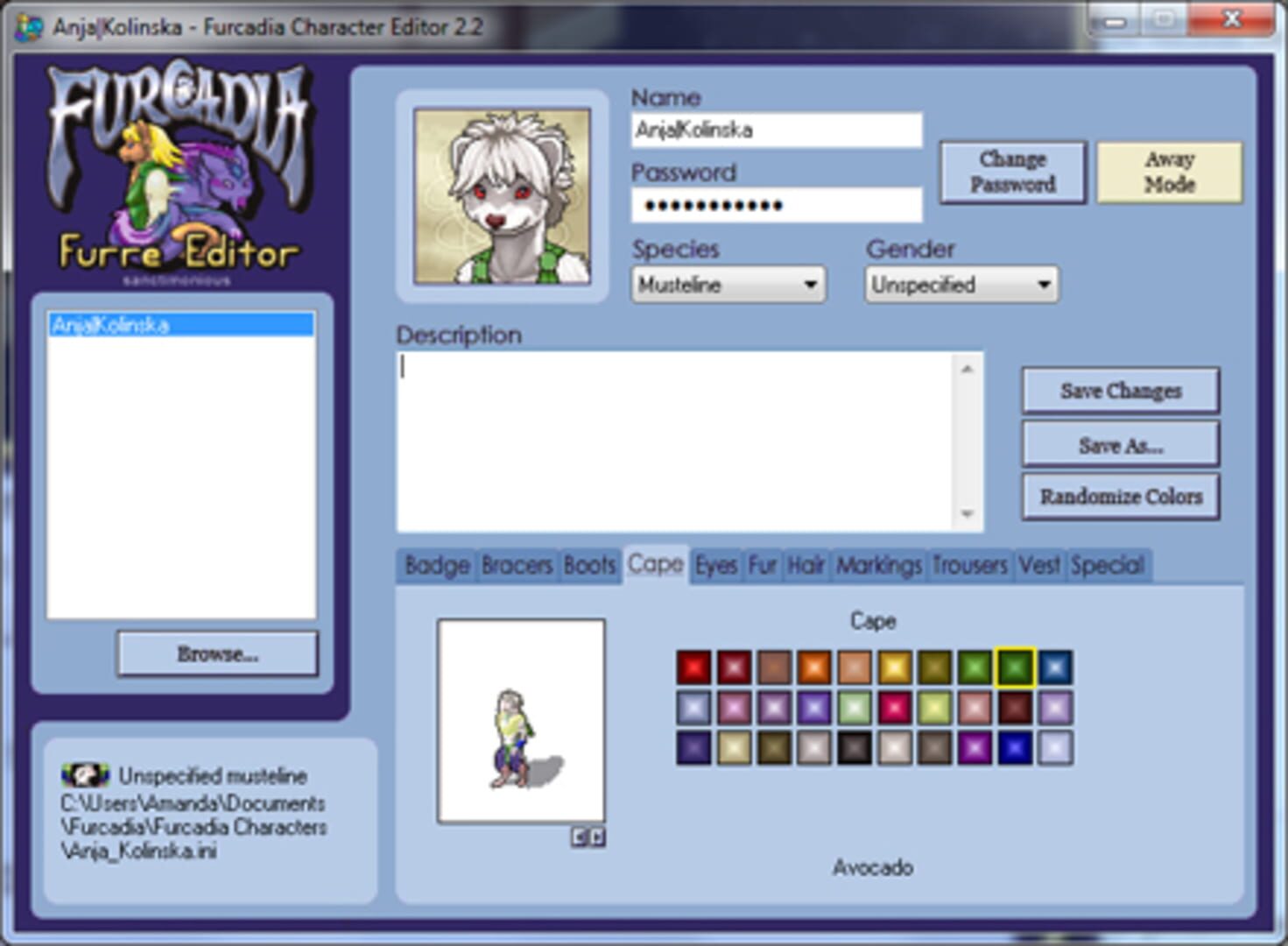This screenshot has width=1288, height=946.
Task: Enable Away Mode
Action: [1170, 172]
